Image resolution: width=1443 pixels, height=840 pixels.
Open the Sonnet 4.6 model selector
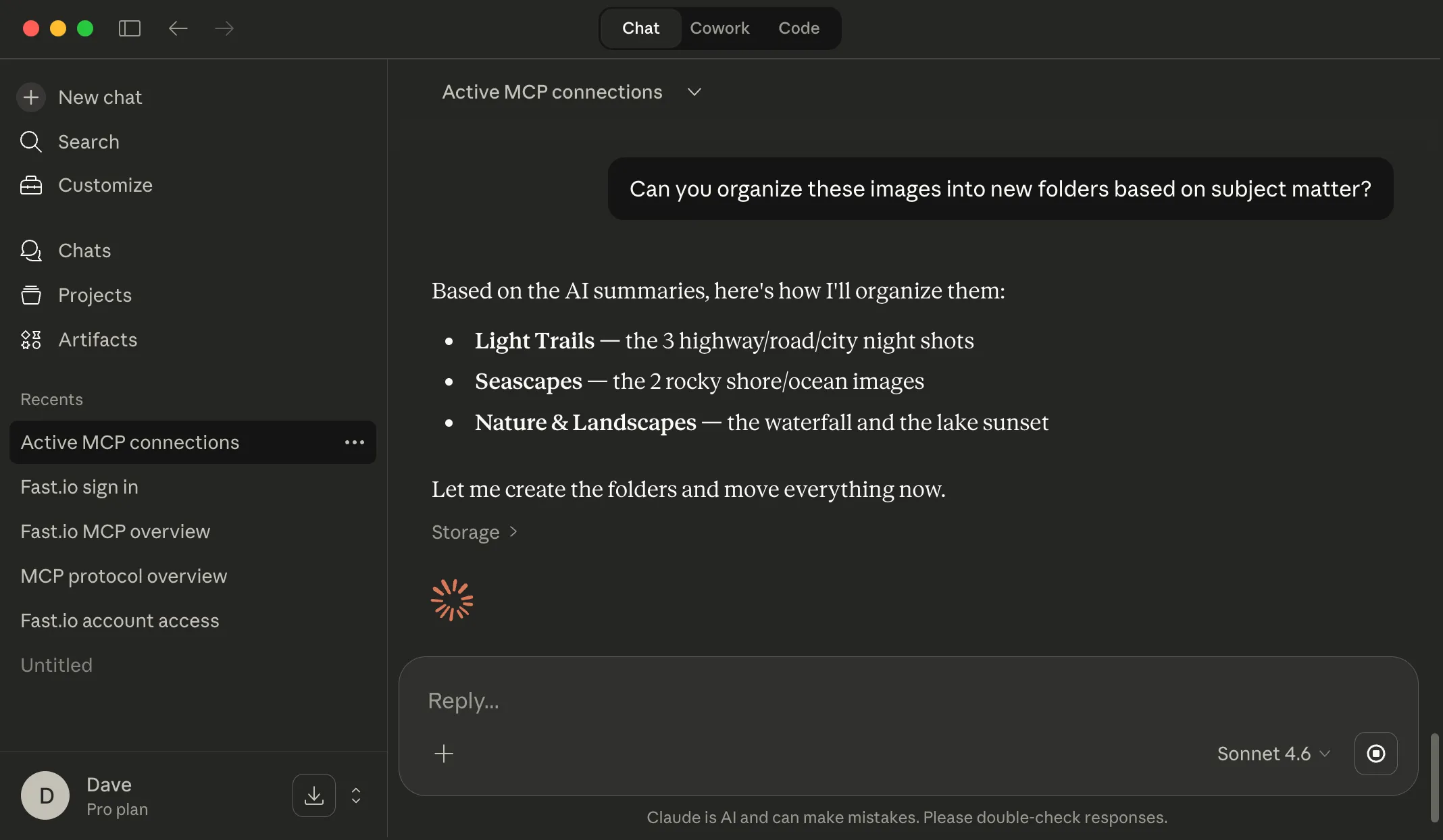tap(1273, 754)
